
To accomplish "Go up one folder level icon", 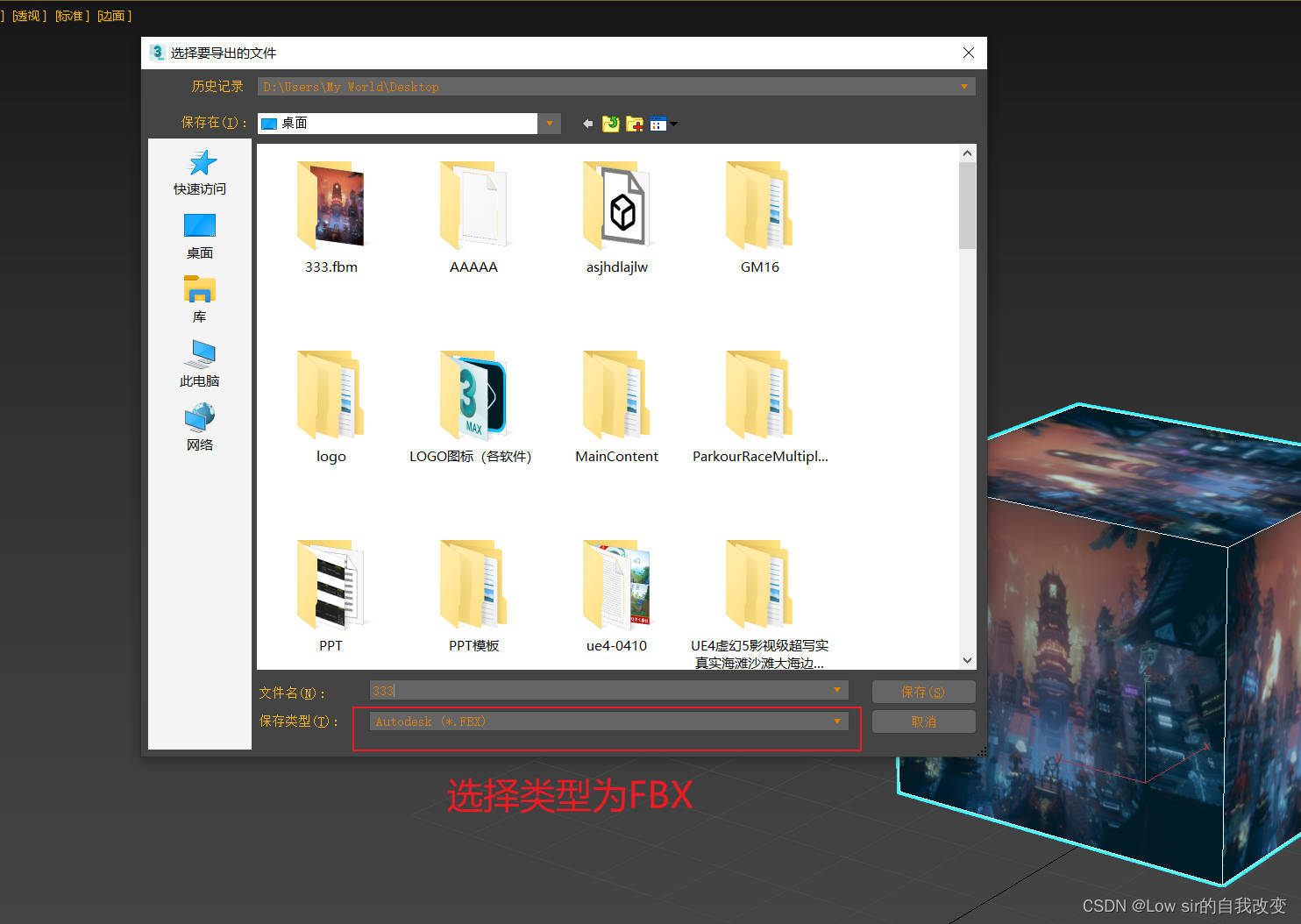I will coord(611,124).
